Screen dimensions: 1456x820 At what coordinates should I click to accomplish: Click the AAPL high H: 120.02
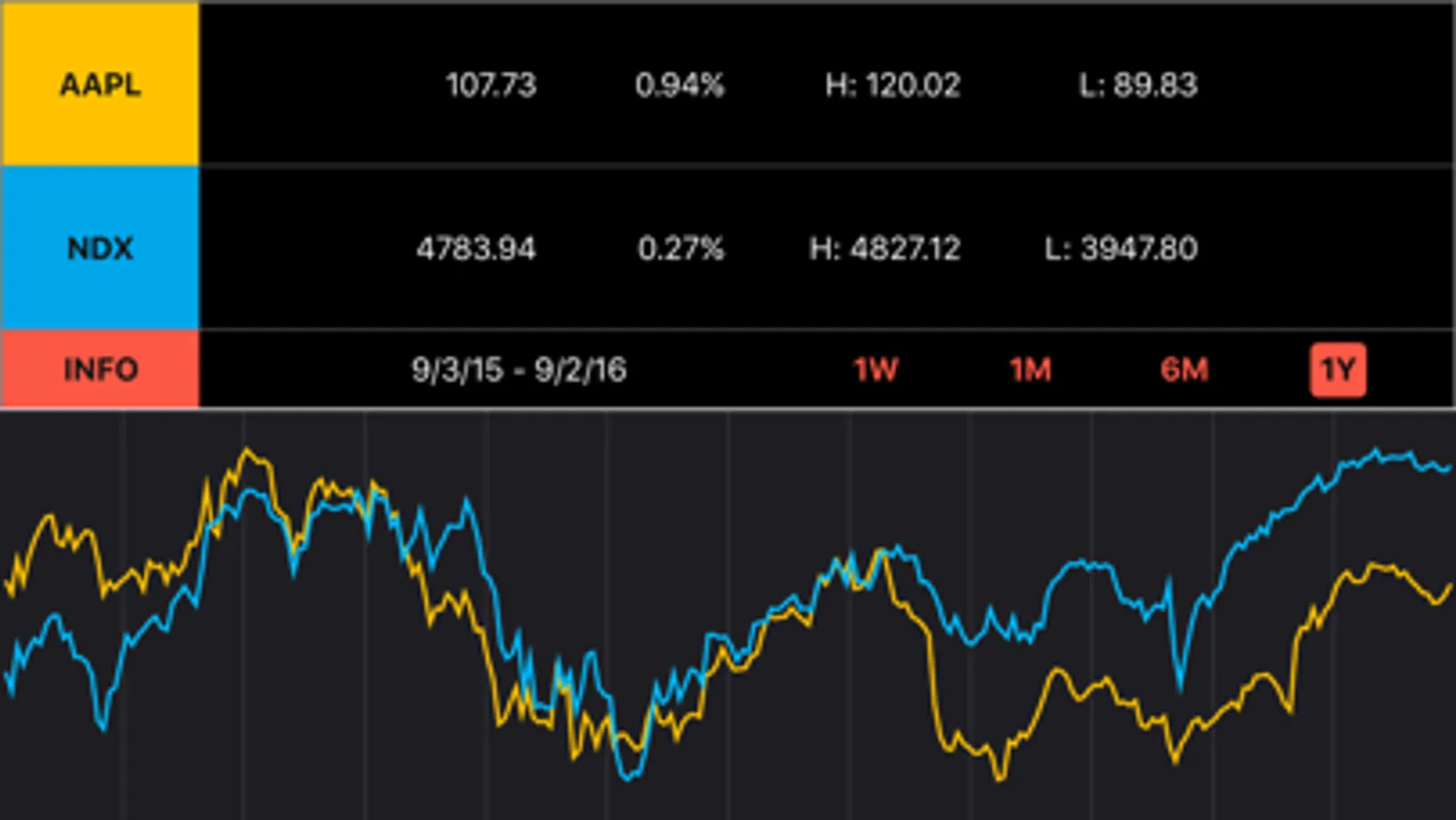coord(892,85)
